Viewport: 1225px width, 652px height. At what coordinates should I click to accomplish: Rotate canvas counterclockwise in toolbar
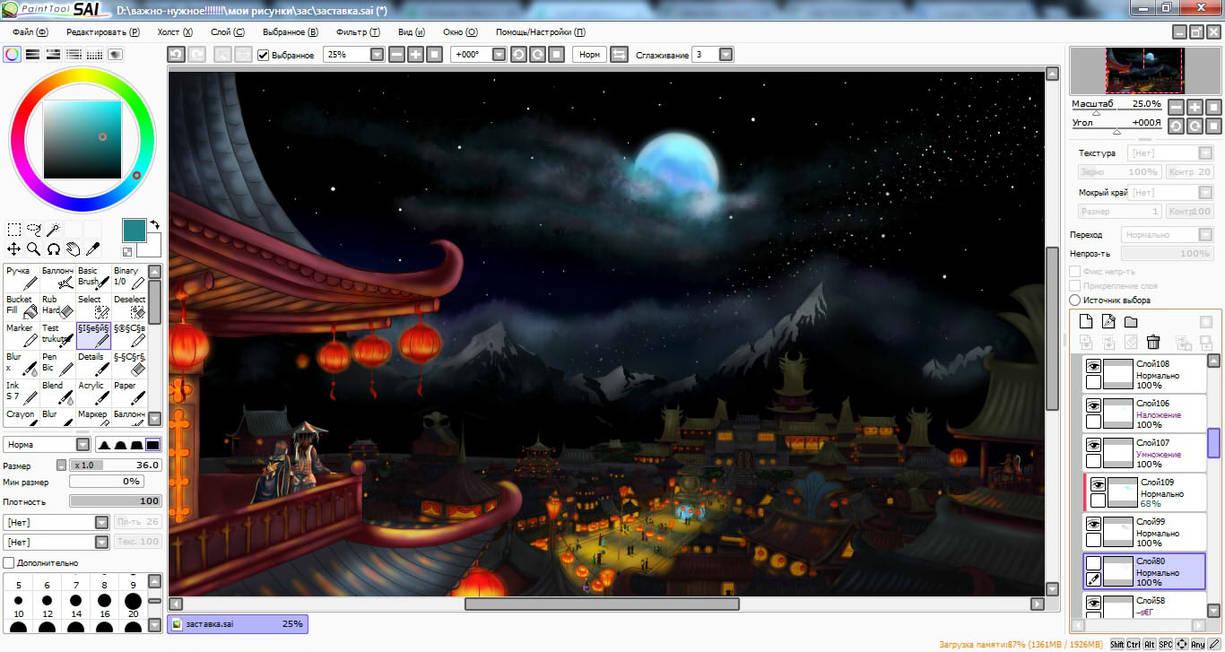(518, 54)
